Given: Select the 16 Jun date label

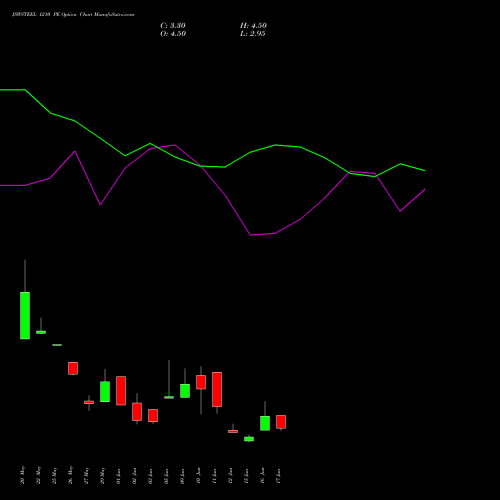Looking at the screenshot, I should pos(262,476).
